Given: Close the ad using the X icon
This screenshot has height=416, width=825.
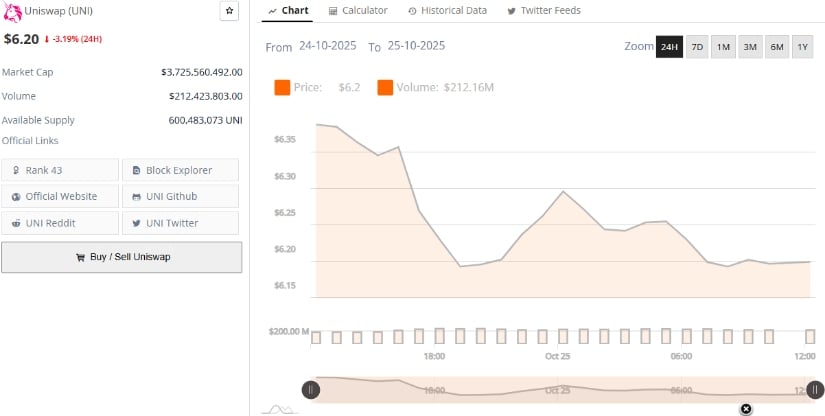Looking at the screenshot, I should click(745, 409).
